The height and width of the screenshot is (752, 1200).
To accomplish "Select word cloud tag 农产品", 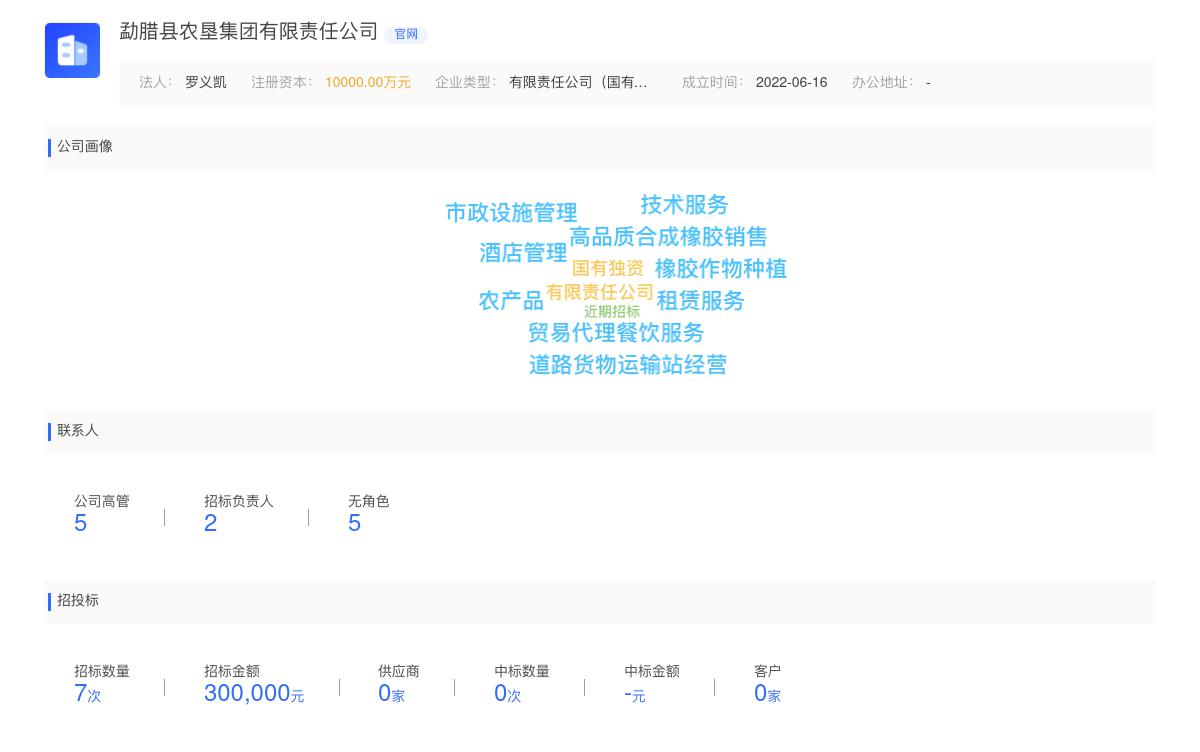I will tap(511, 301).
